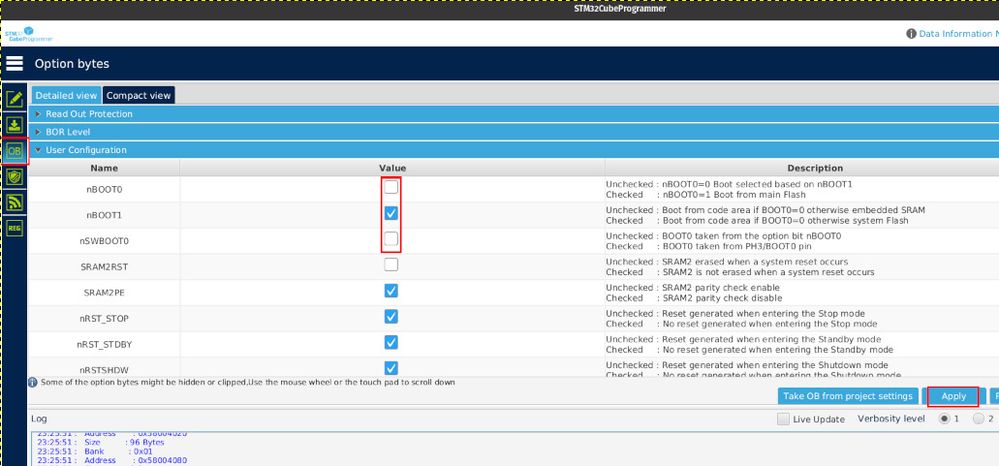Select the nRST_STDBY name cell
Screen dimensions: 999x466
click(104, 344)
